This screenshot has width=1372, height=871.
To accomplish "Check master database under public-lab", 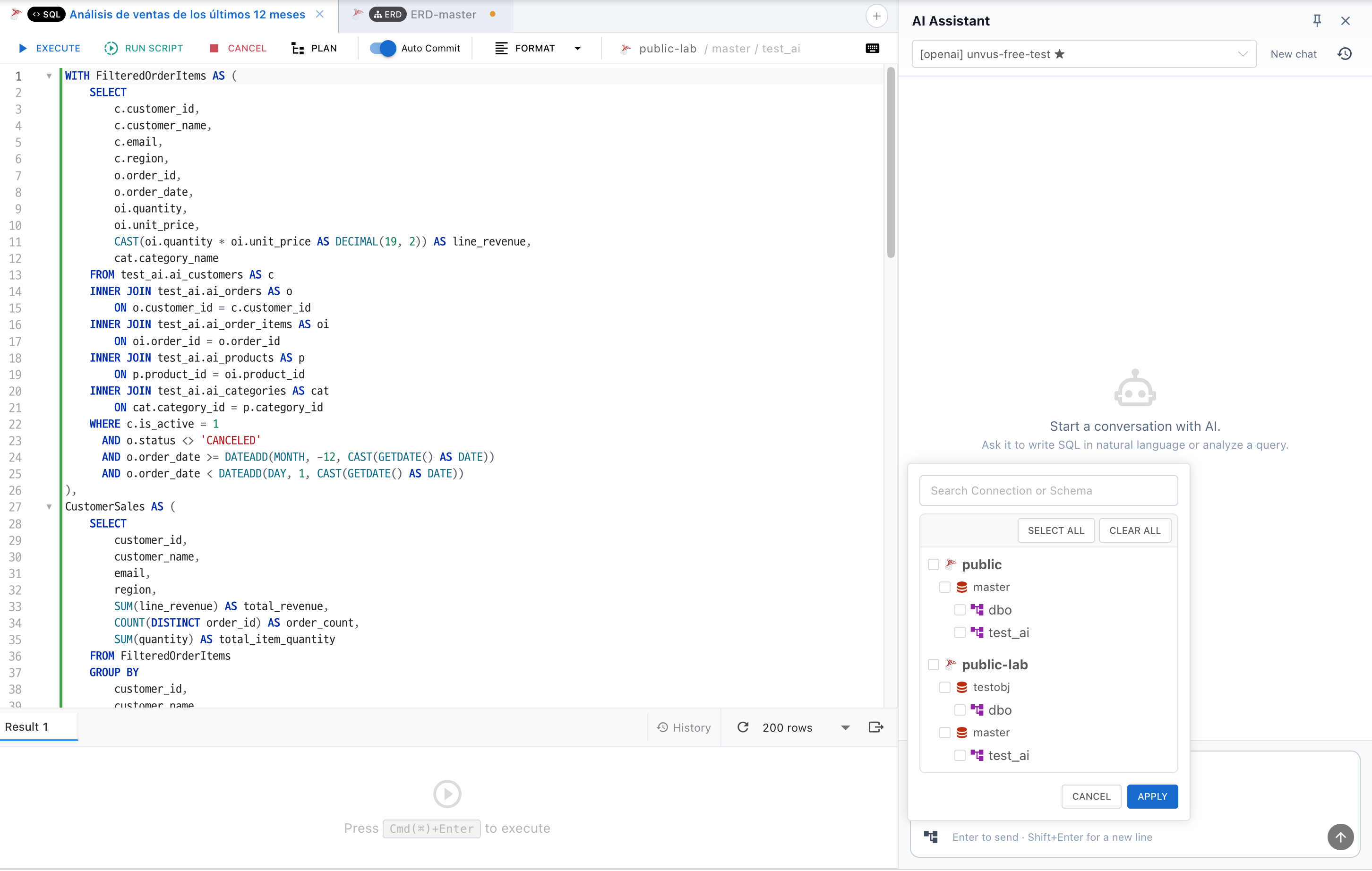I will [x=945, y=733].
